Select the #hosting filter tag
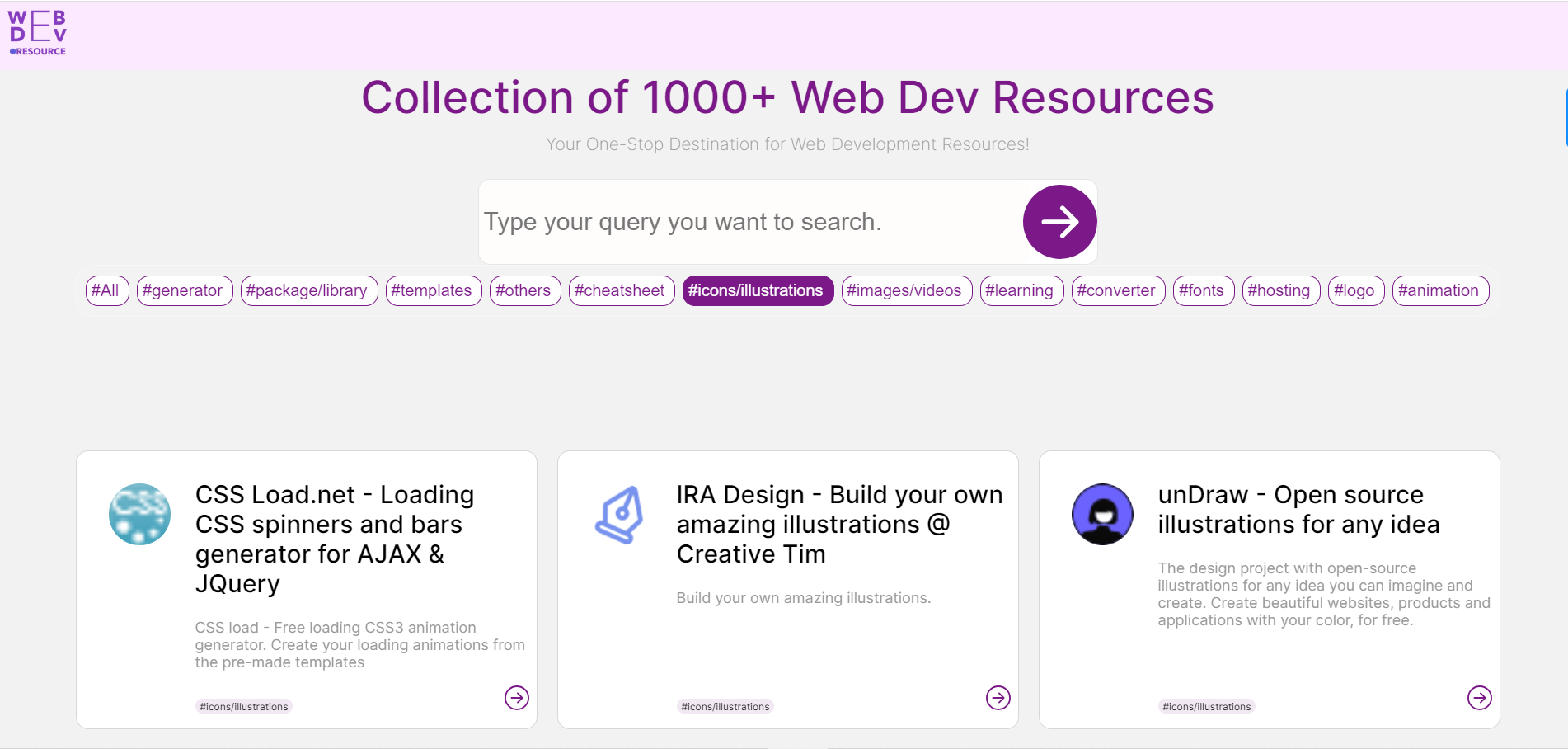The image size is (1568, 749). [x=1281, y=290]
